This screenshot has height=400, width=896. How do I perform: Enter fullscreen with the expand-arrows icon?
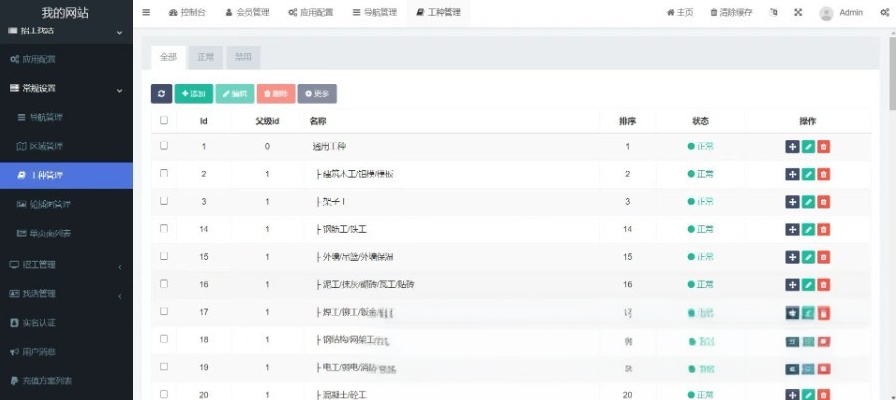pyautogui.click(x=798, y=12)
